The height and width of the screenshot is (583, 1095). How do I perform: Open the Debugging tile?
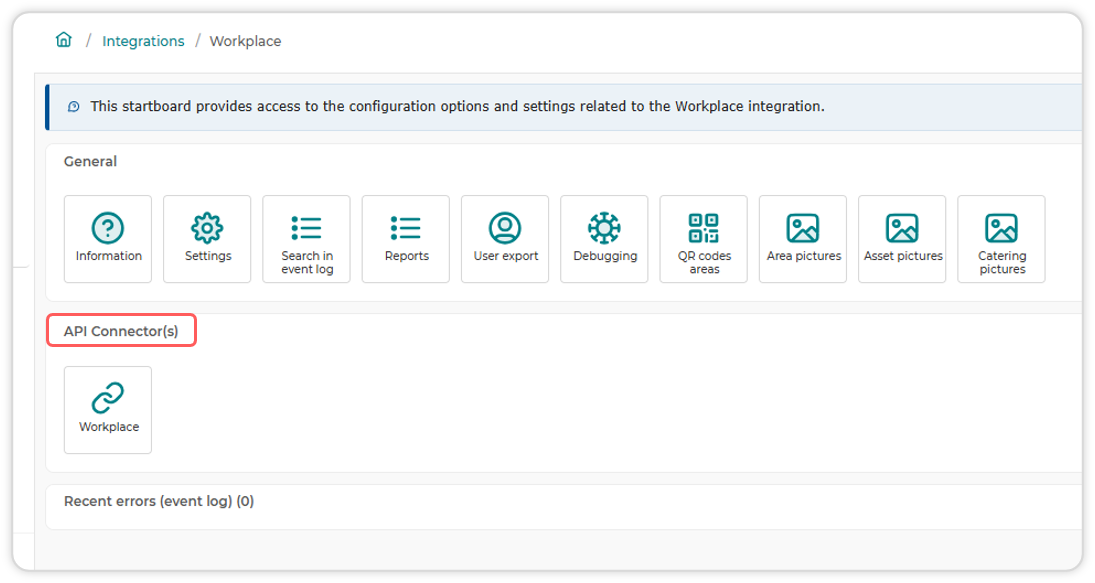coord(604,239)
